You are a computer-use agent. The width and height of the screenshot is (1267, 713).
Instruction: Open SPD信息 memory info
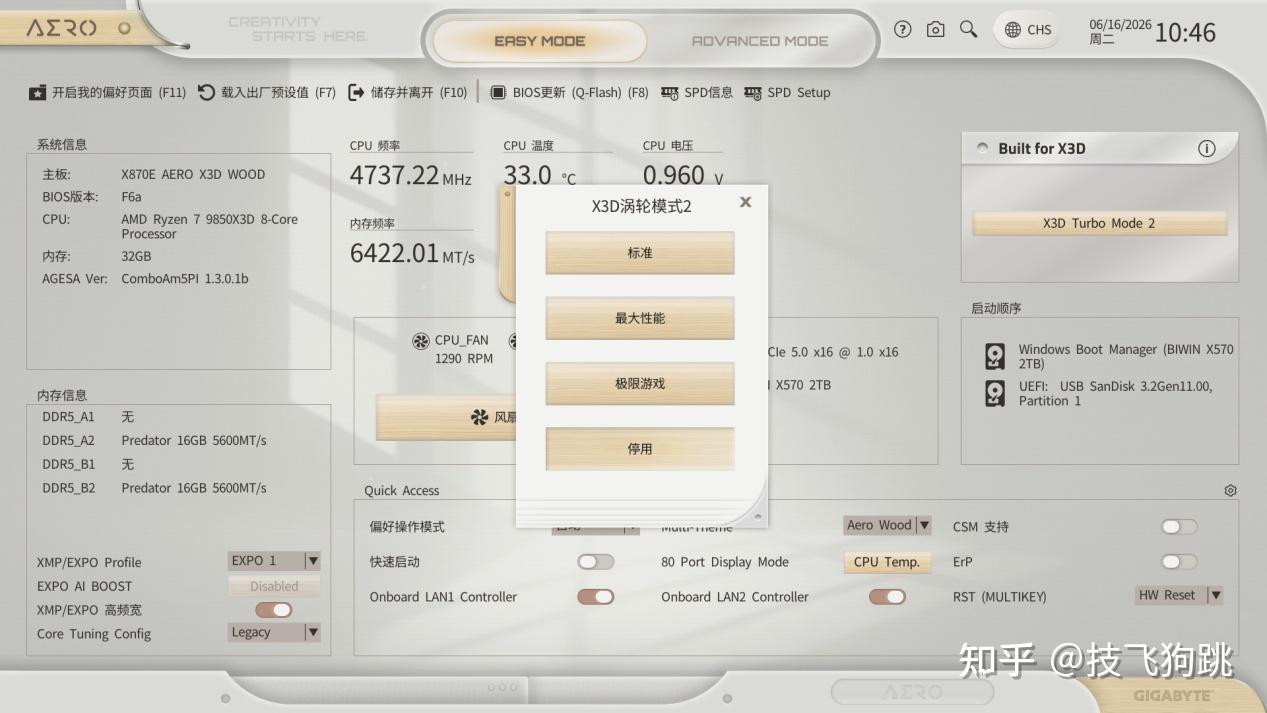697,92
